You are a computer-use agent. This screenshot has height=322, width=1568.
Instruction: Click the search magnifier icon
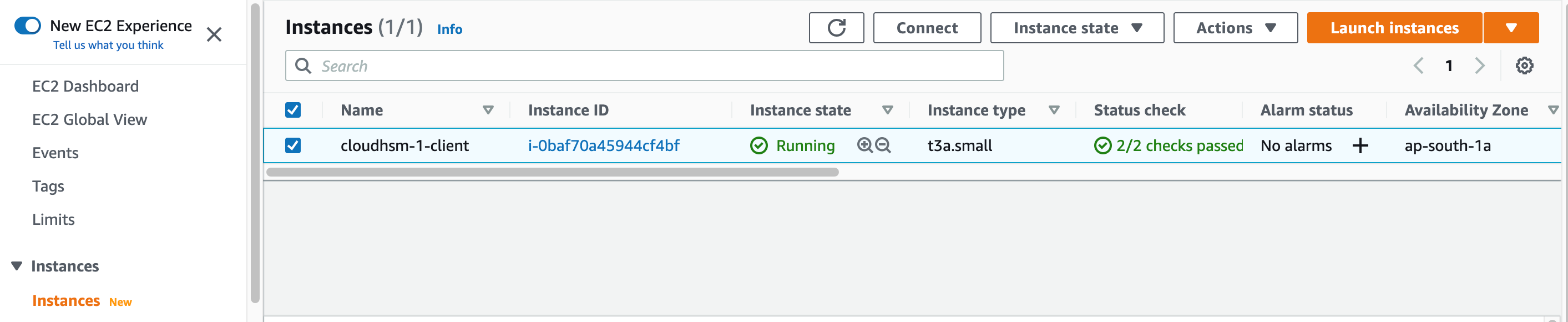pyautogui.click(x=302, y=65)
